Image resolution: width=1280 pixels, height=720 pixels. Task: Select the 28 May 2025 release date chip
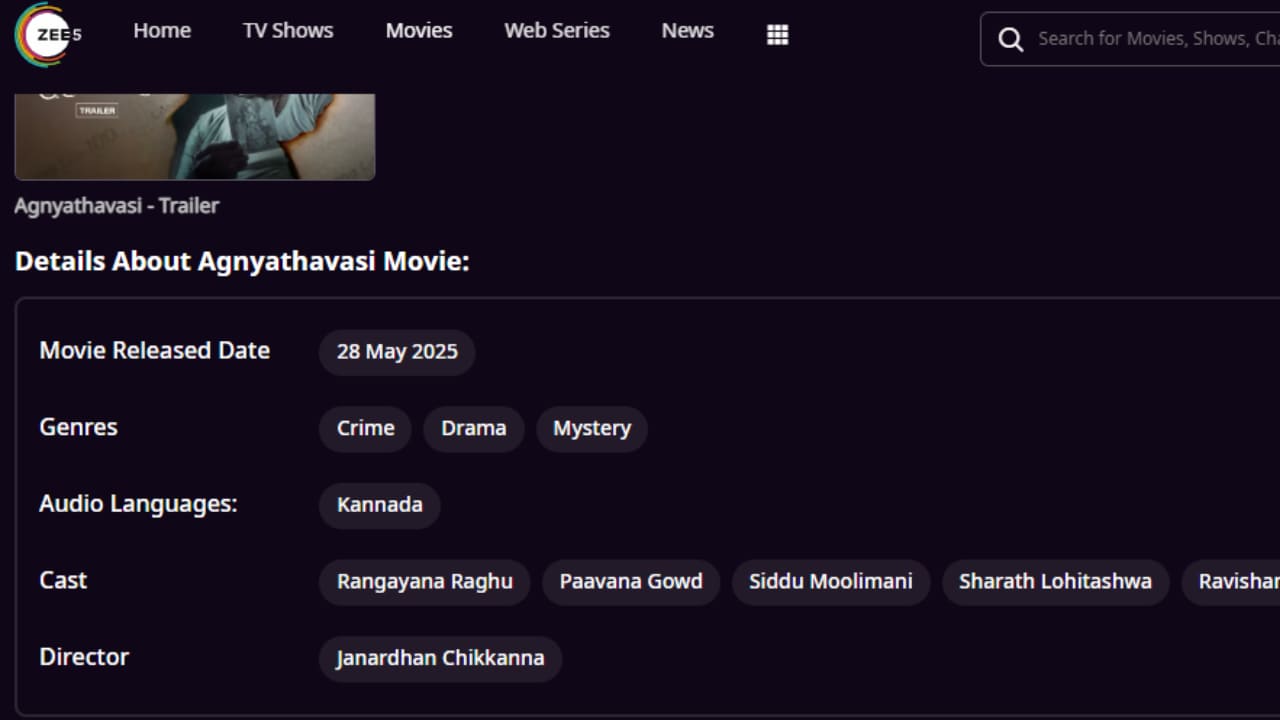coord(397,352)
